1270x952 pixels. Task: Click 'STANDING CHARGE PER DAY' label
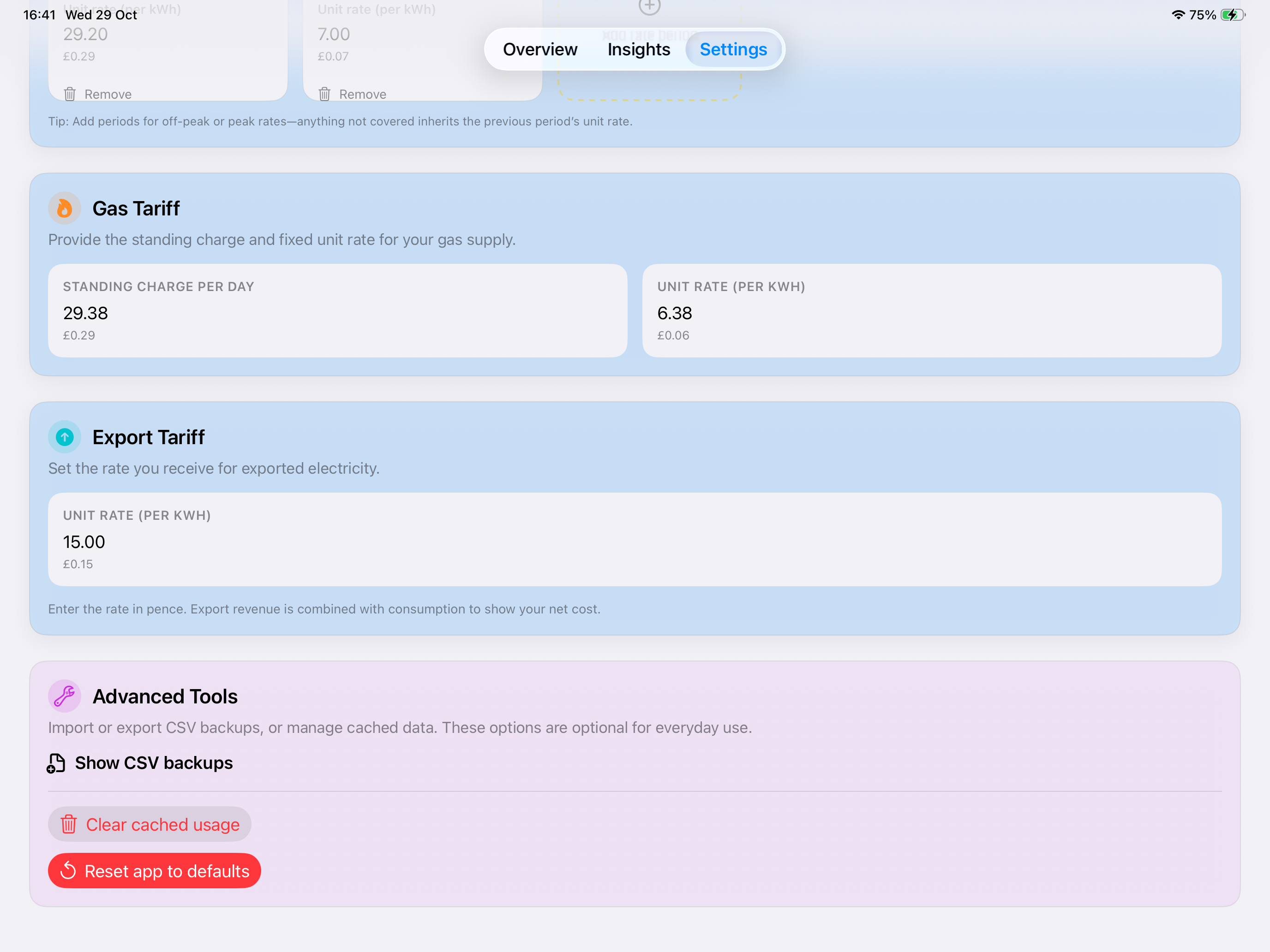(x=158, y=286)
